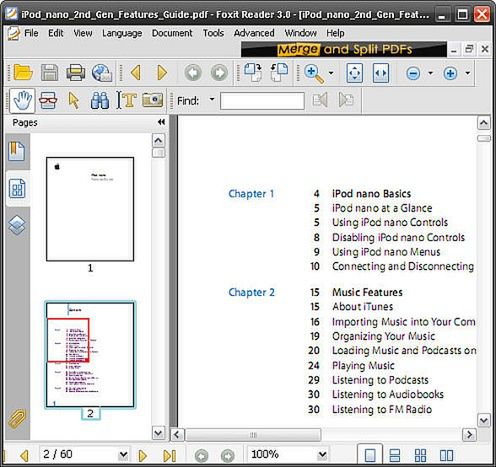Click the email globe icon
The width and height of the screenshot is (496, 467).
(102, 73)
